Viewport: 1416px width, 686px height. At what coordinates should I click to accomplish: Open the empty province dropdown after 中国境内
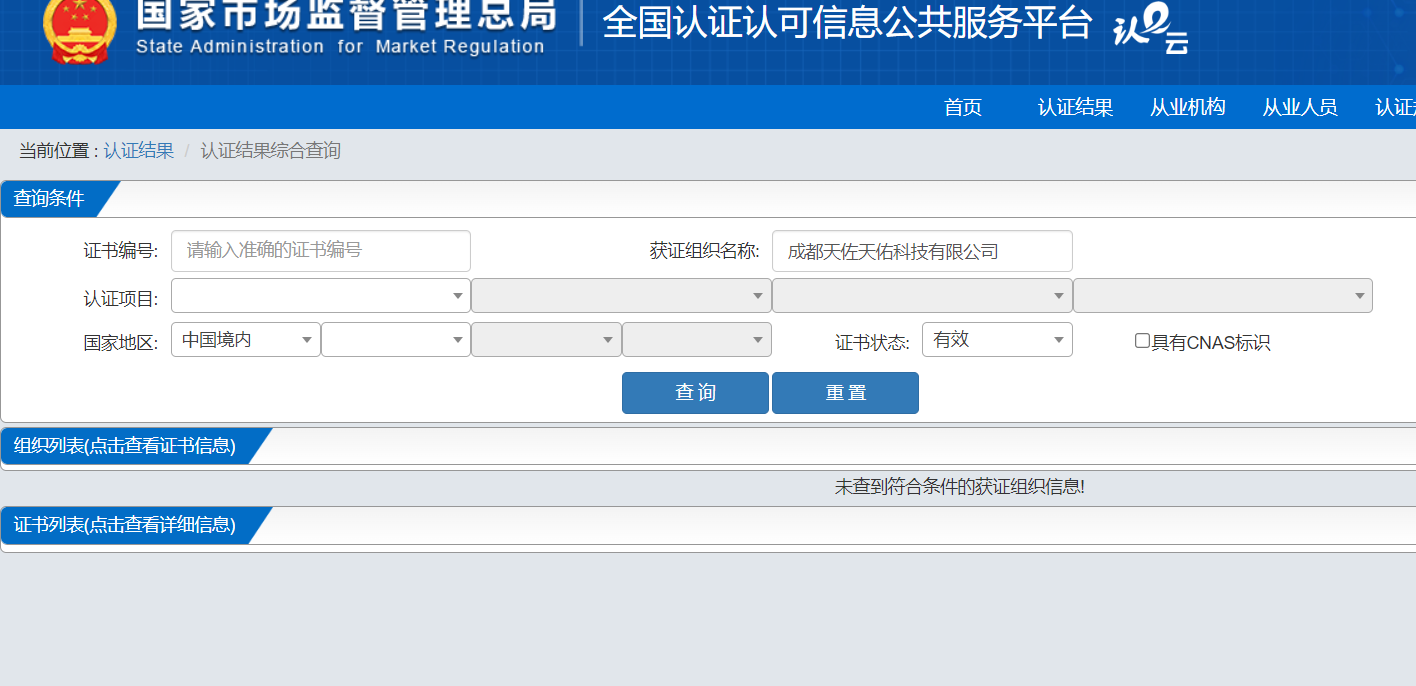coord(396,340)
